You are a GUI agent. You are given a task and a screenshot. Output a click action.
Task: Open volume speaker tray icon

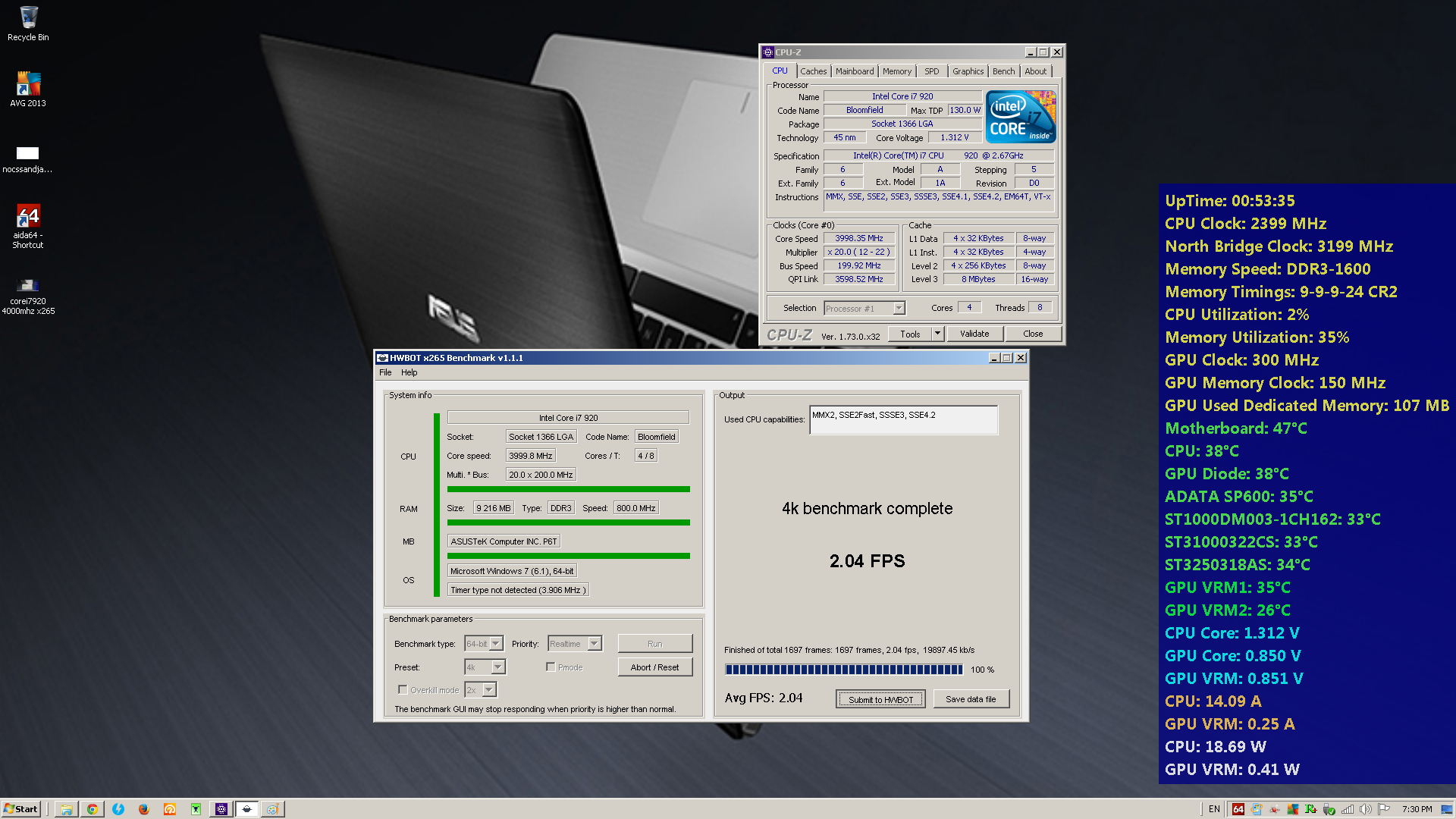click(x=1366, y=809)
